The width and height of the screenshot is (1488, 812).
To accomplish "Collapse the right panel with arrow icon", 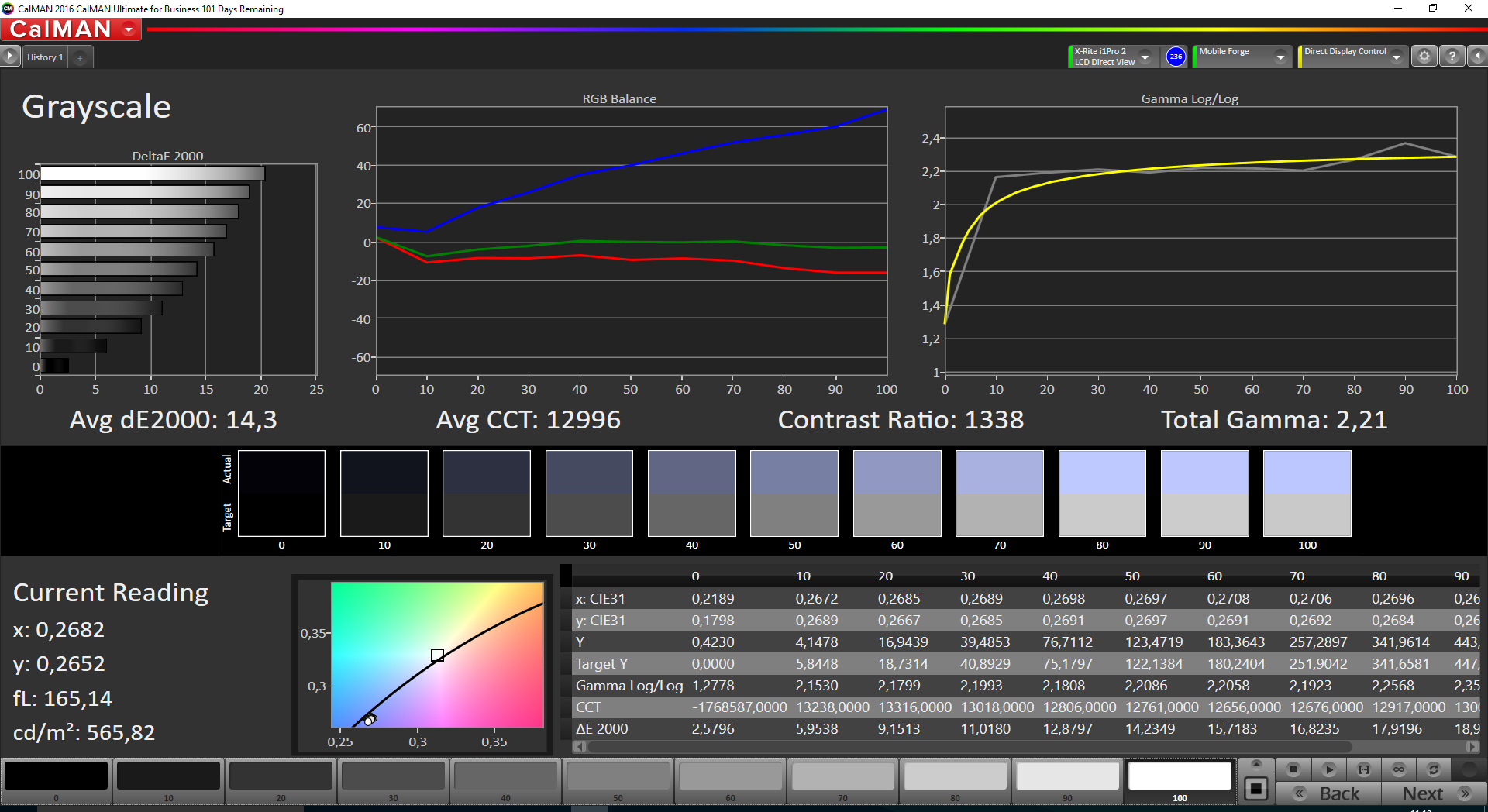I will (x=1477, y=57).
